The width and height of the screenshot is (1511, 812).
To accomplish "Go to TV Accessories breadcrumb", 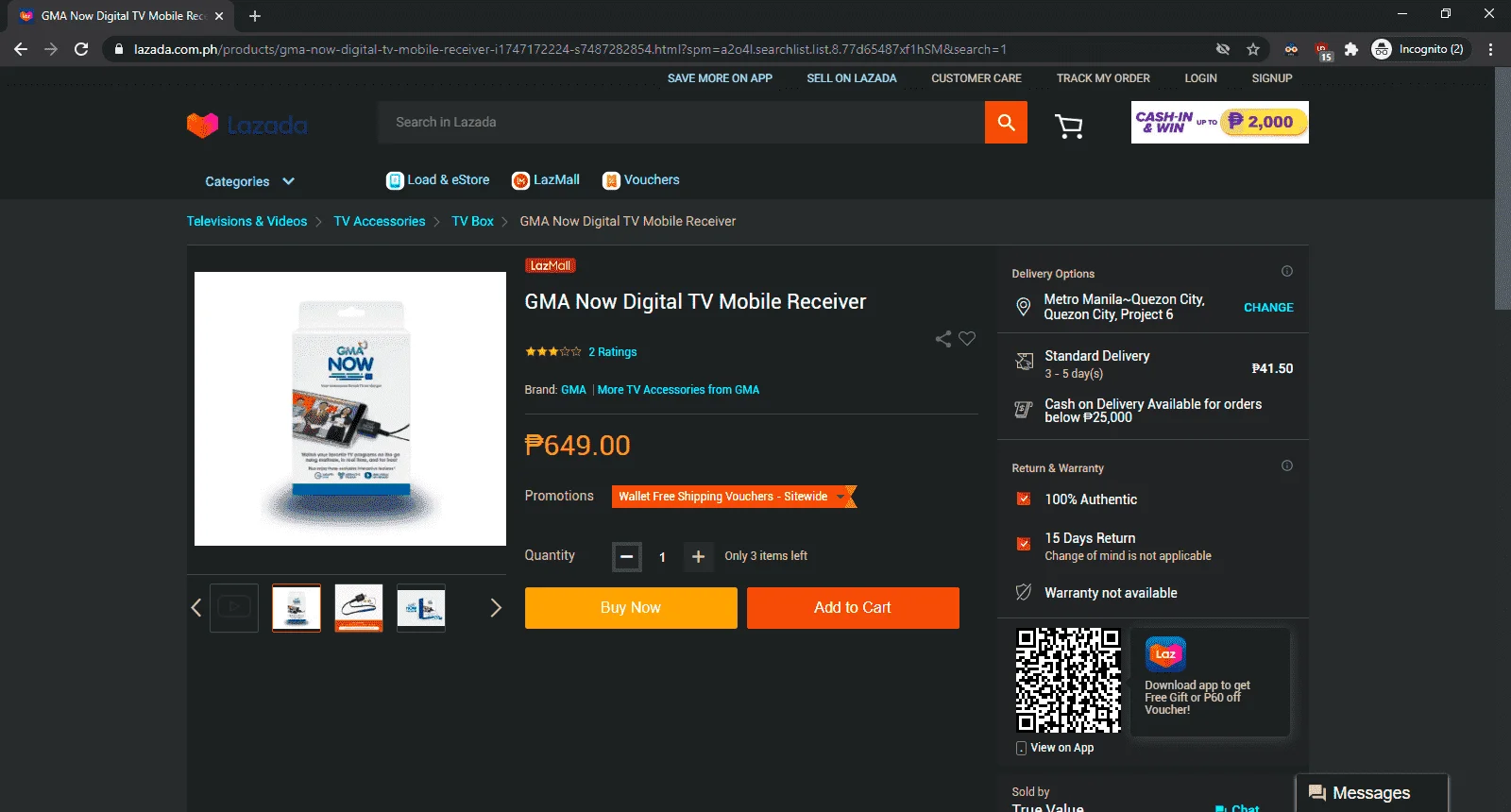I will (x=380, y=221).
